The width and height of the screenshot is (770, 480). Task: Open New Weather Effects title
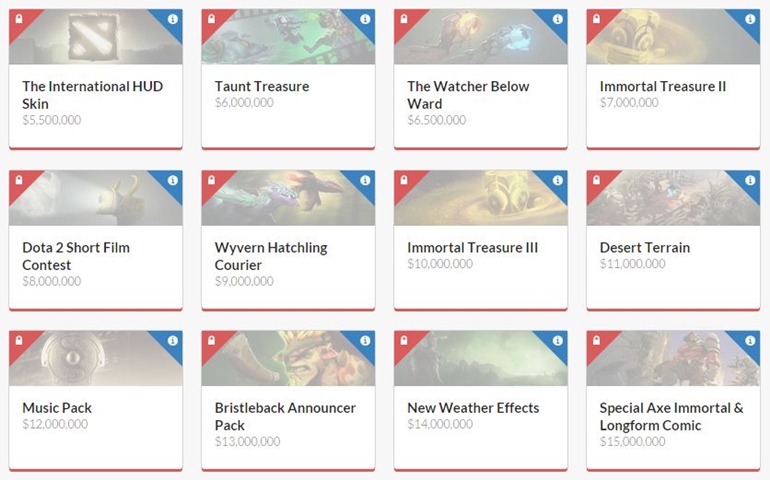(x=473, y=408)
